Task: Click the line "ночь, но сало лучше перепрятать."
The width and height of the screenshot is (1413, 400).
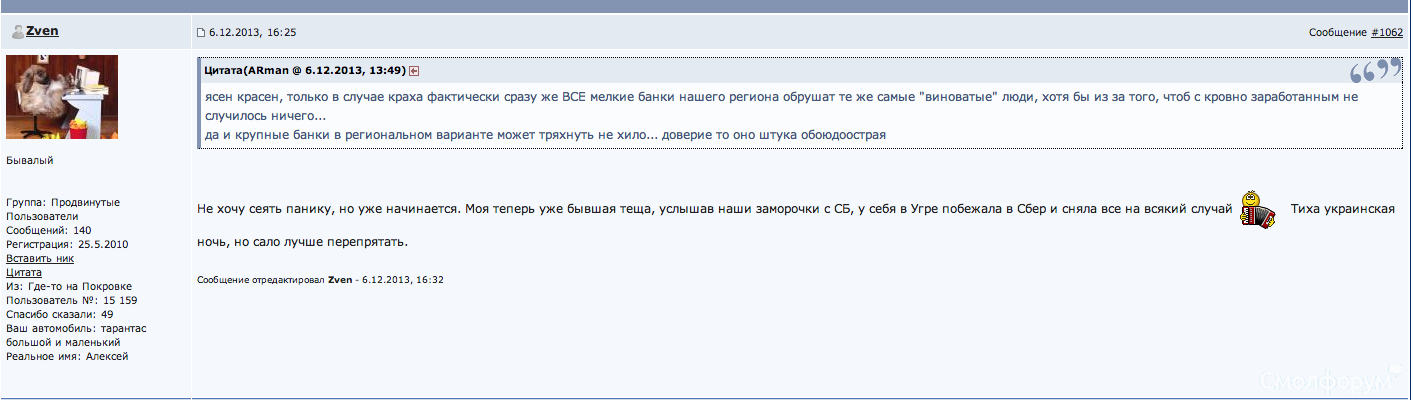Action: click(x=303, y=243)
